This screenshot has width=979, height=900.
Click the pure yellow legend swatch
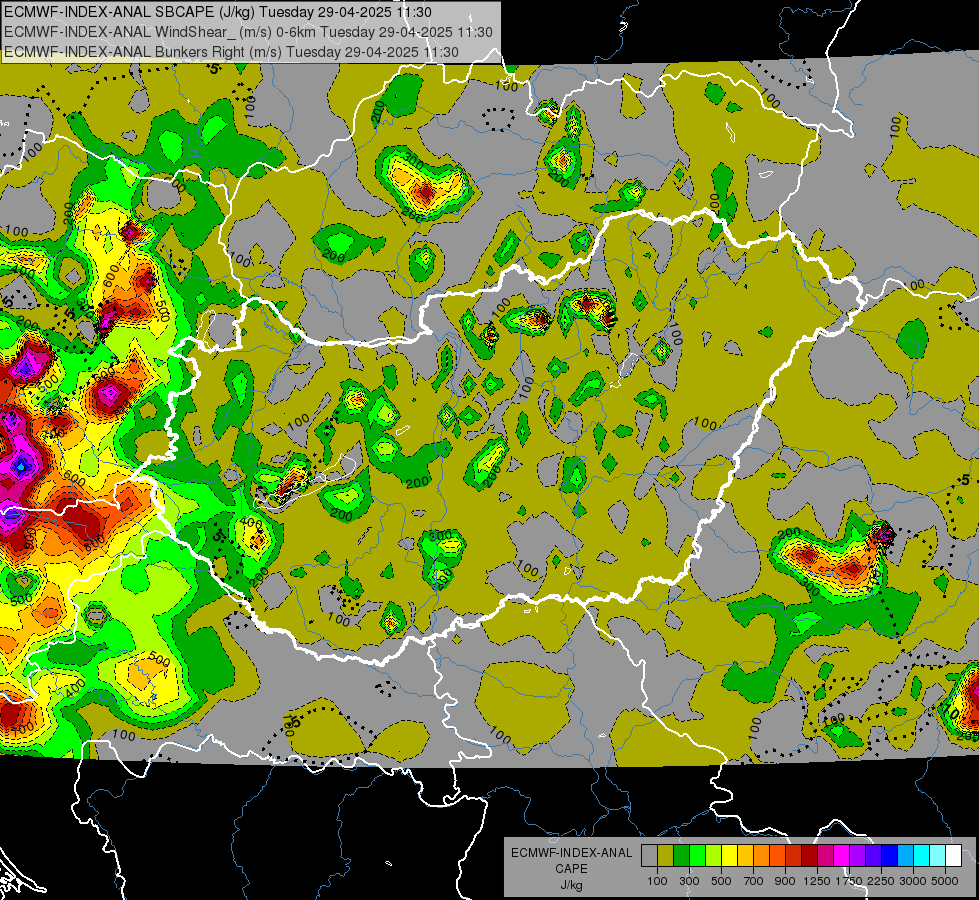(x=729, y=855)
